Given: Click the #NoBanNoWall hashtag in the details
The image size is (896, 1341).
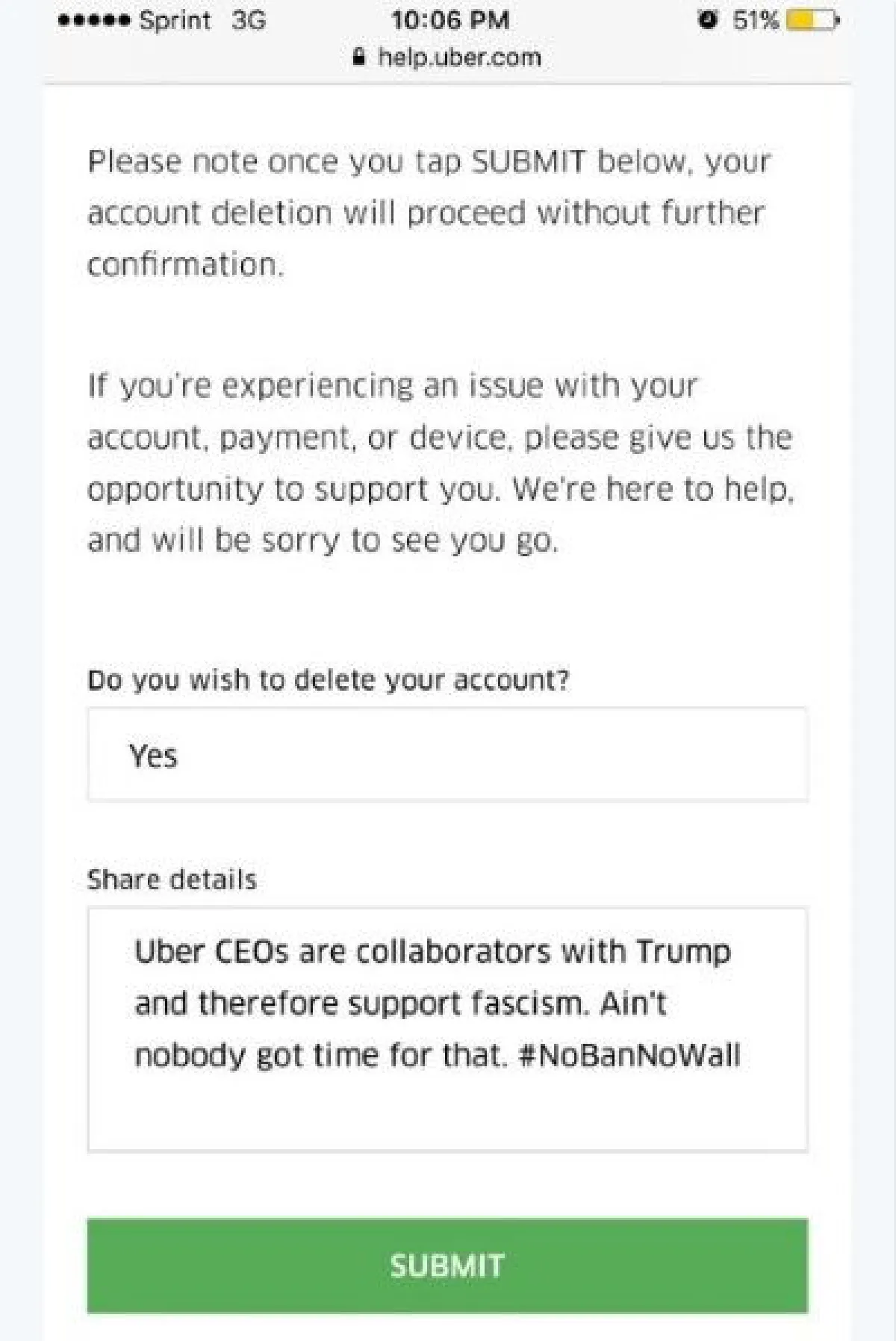Looking at the screenshot, I should coord(629,1056).
